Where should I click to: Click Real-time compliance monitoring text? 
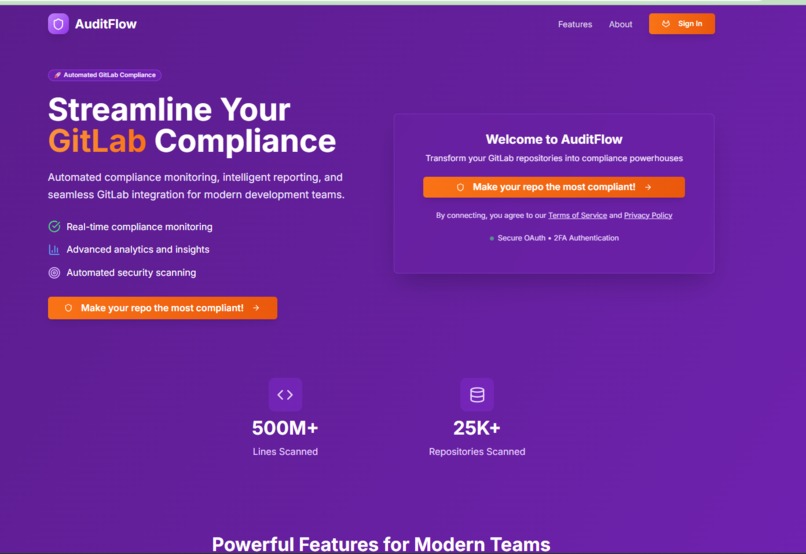[x=139, y=227]
